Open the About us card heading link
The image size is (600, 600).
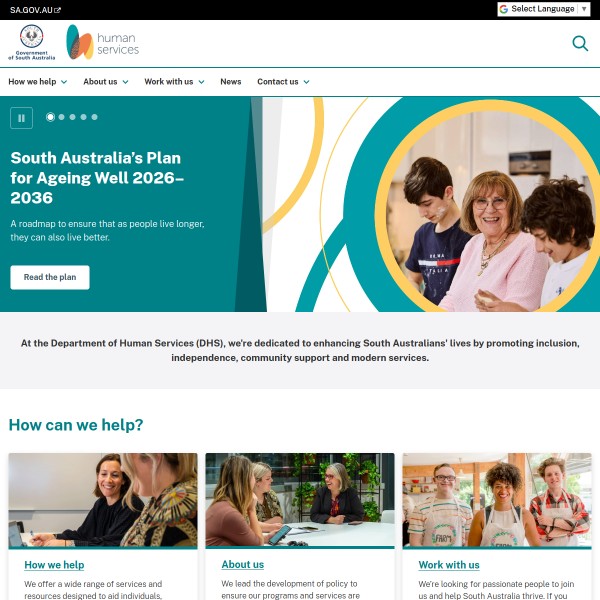click(x=243, y=565)
